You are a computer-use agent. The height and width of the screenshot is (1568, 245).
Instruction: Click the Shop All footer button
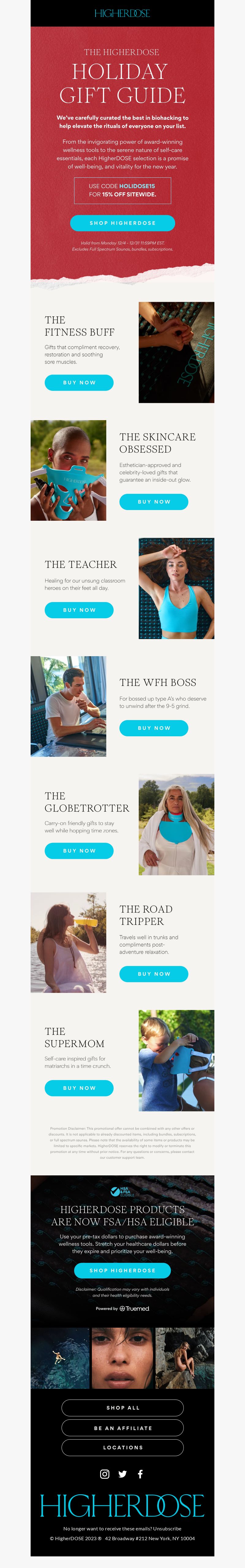coord(123,1407)
